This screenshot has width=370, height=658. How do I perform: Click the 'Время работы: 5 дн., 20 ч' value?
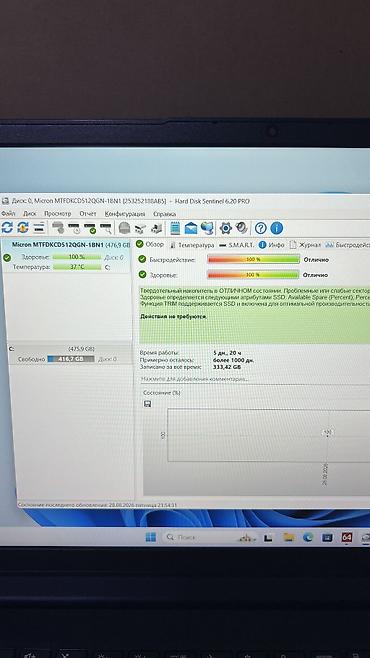pos(227,353)
